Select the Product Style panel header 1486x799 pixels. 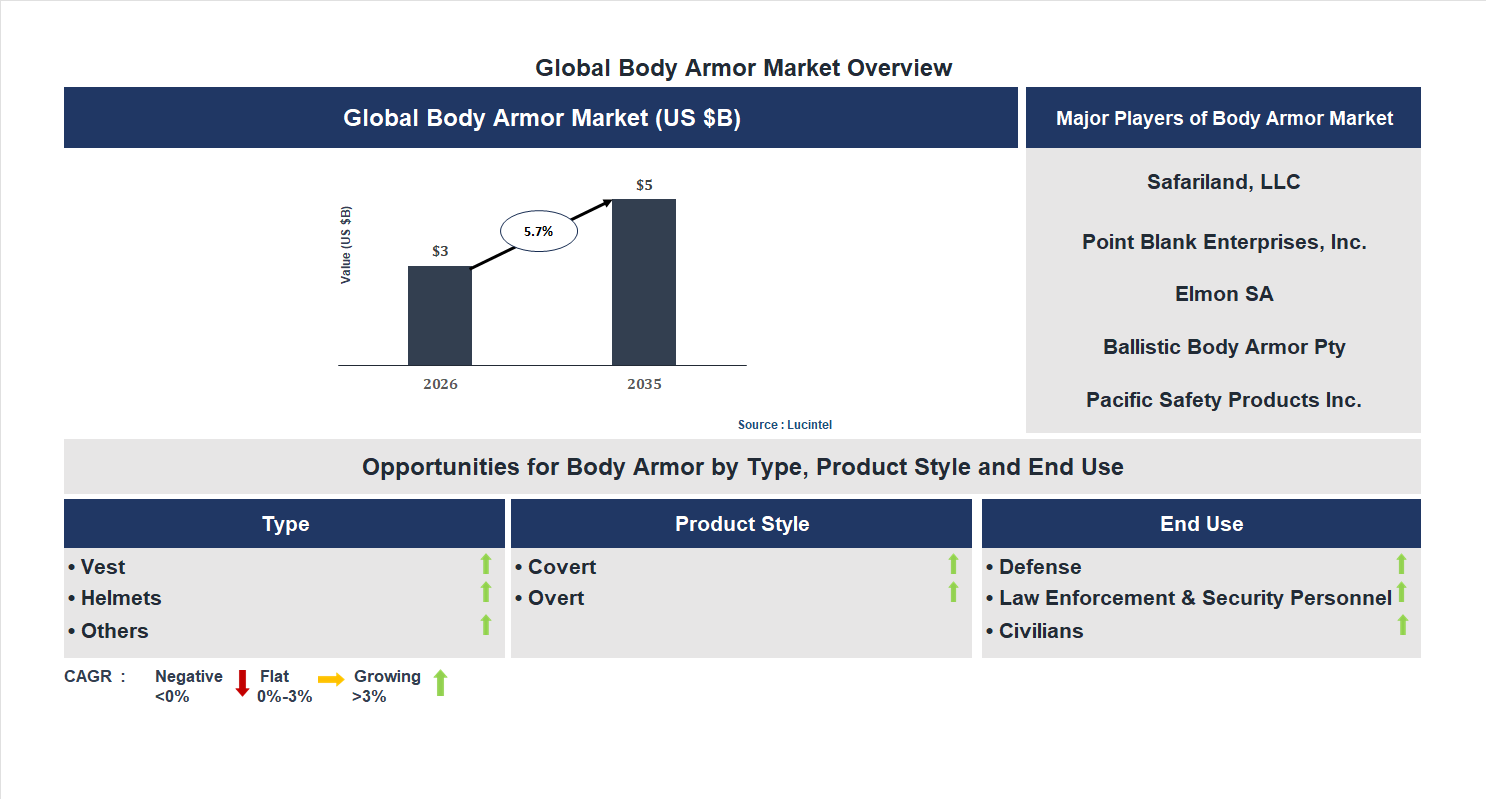click(741, 523)
